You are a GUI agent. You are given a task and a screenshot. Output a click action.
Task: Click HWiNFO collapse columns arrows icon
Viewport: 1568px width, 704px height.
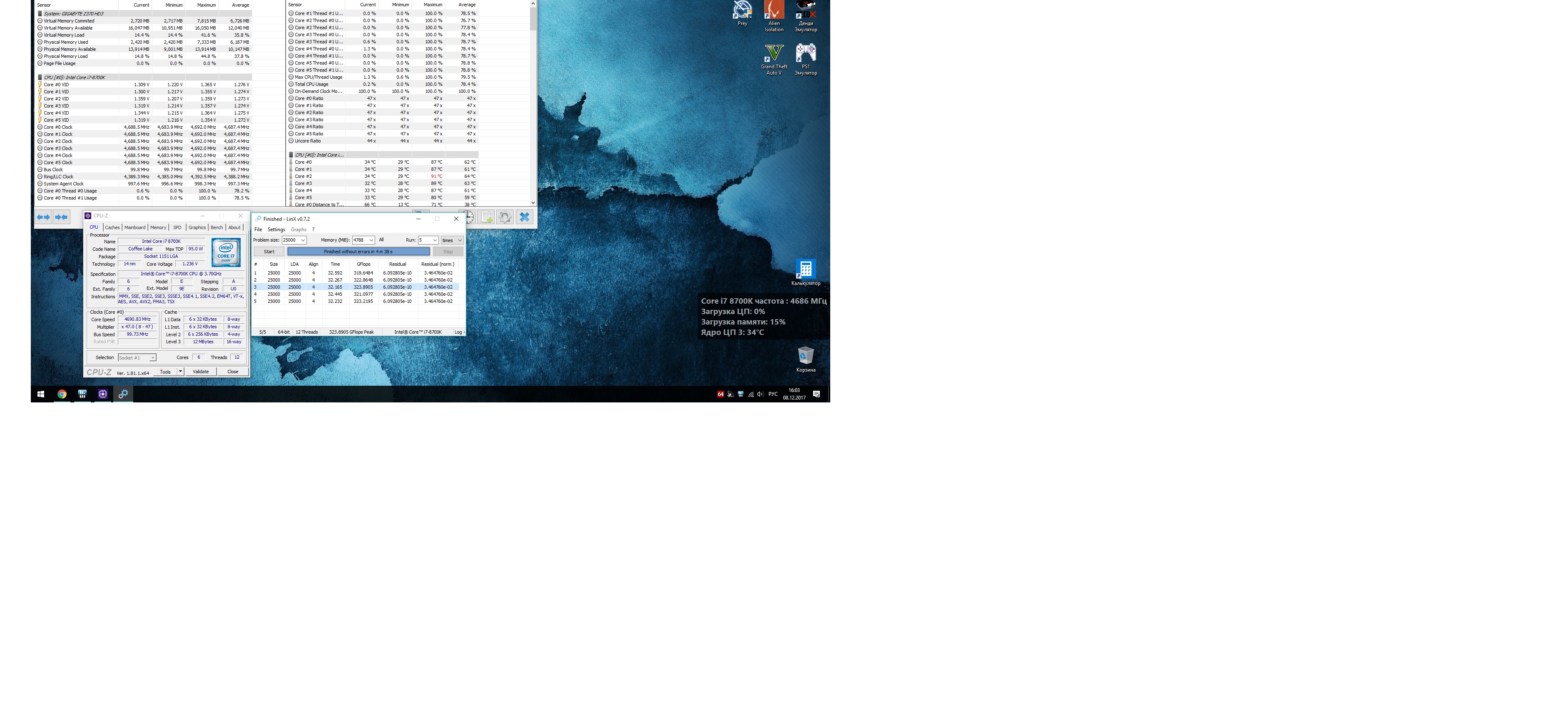[62, 217]
